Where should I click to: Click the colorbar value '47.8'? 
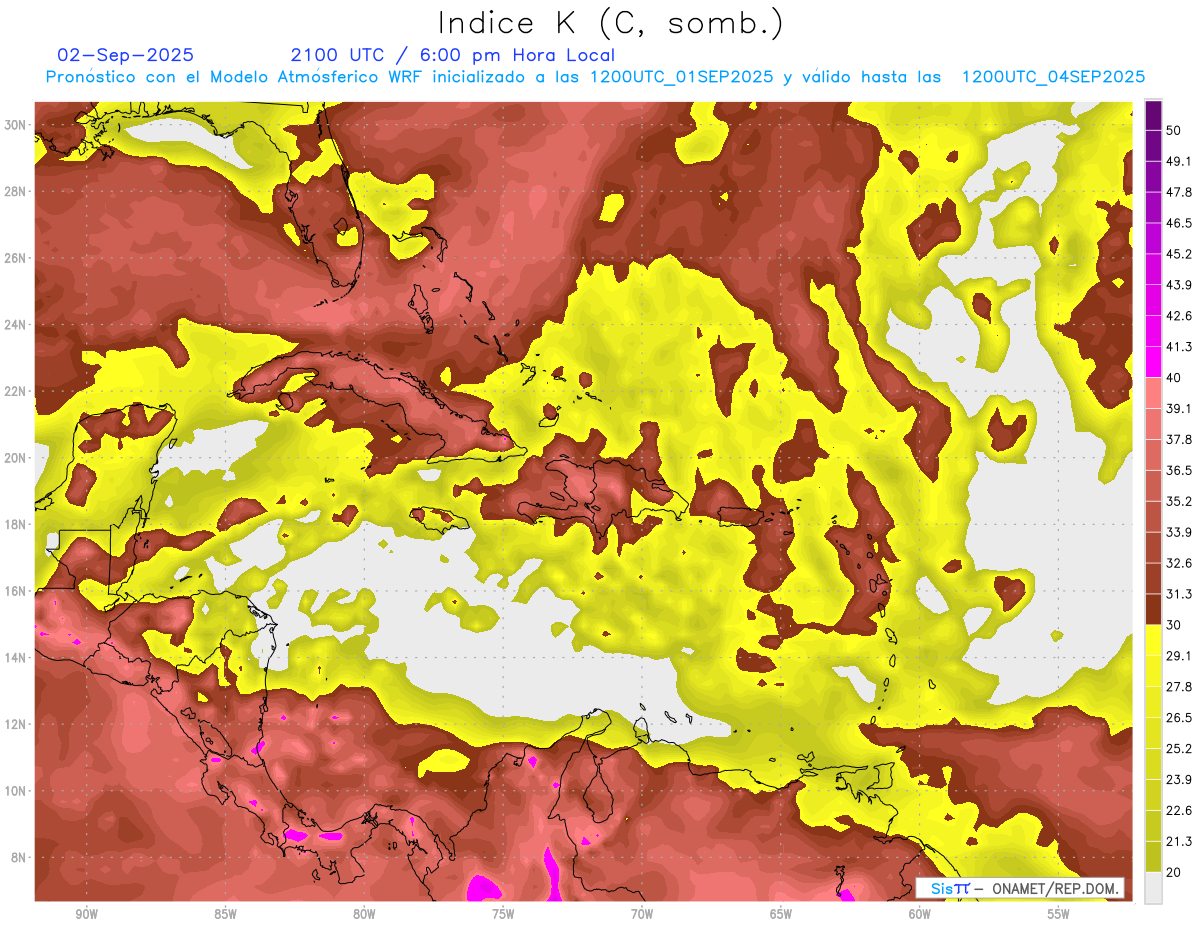point(1179,192)
